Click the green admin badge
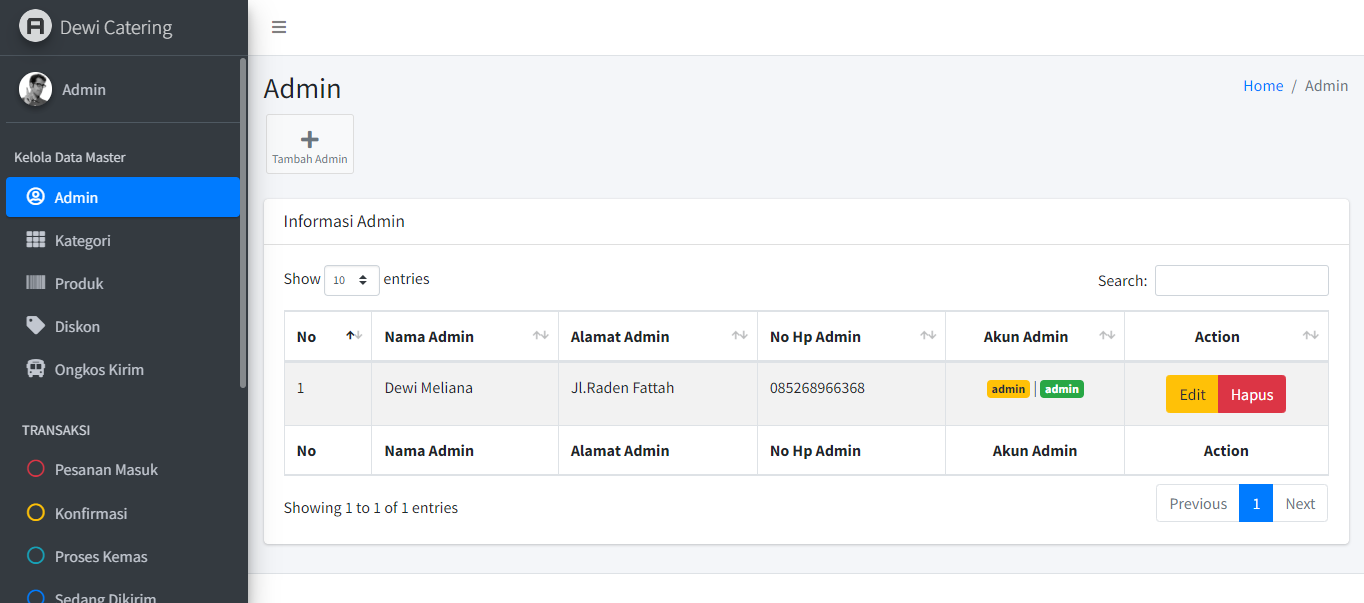Viewport: 1364px width, 603px height. 1062,389
